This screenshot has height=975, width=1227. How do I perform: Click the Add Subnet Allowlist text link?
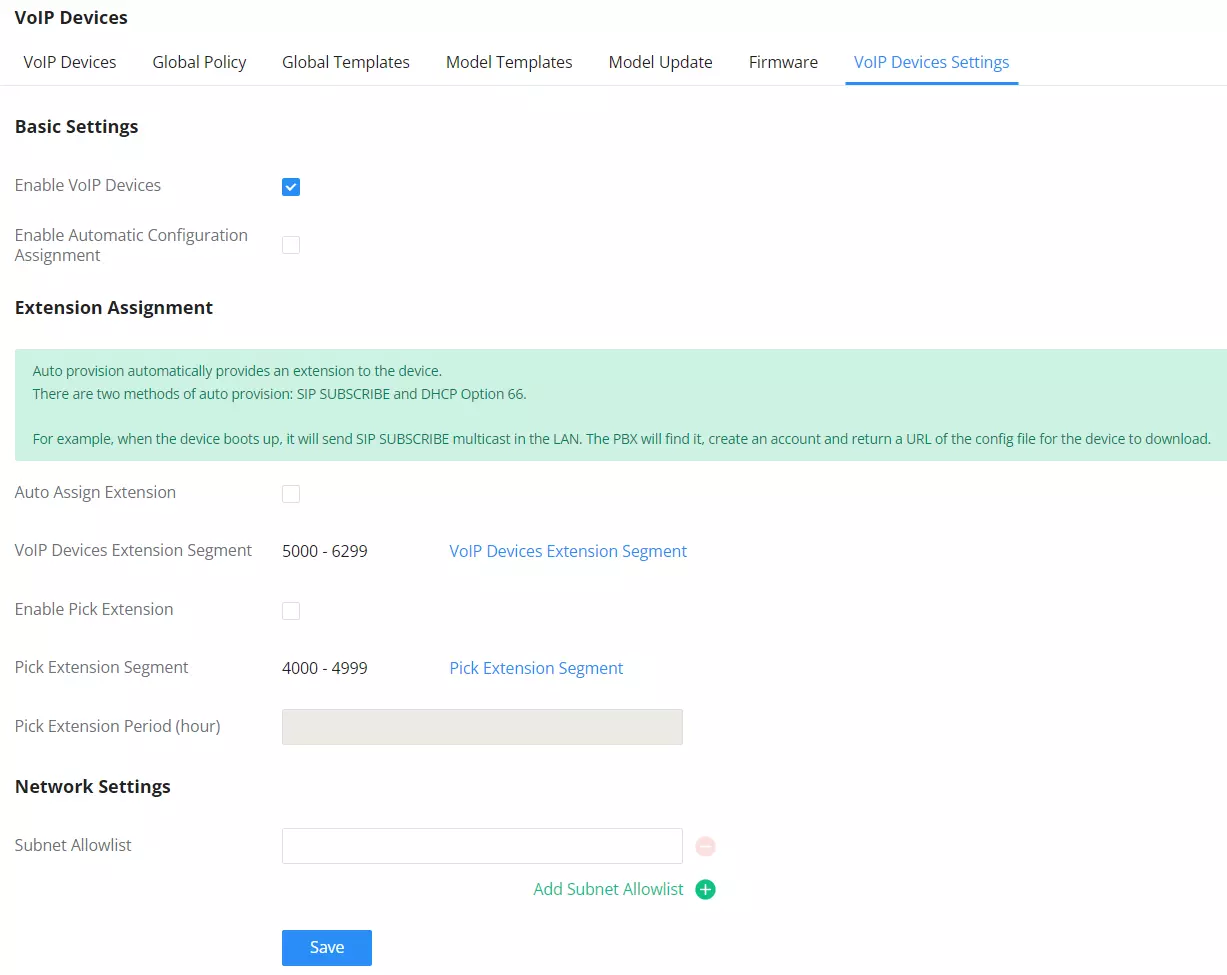pos(608,889)
